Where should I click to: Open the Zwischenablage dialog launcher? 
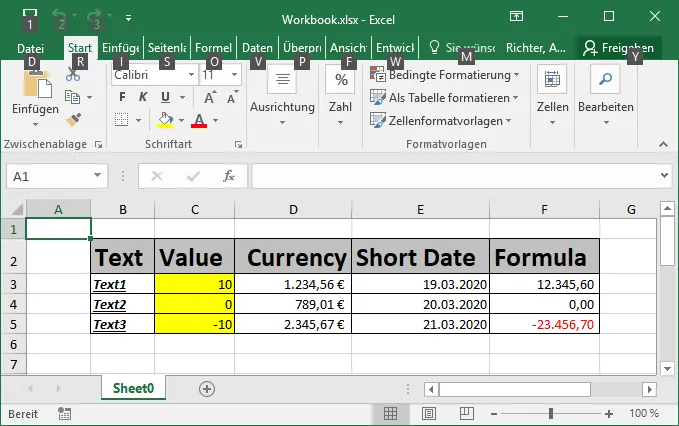coord(98,145)
